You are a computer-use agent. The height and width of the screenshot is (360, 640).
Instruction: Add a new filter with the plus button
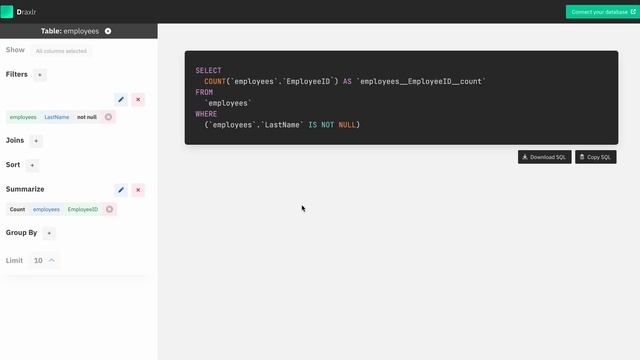pyautogui.click(x=40, y=75)
